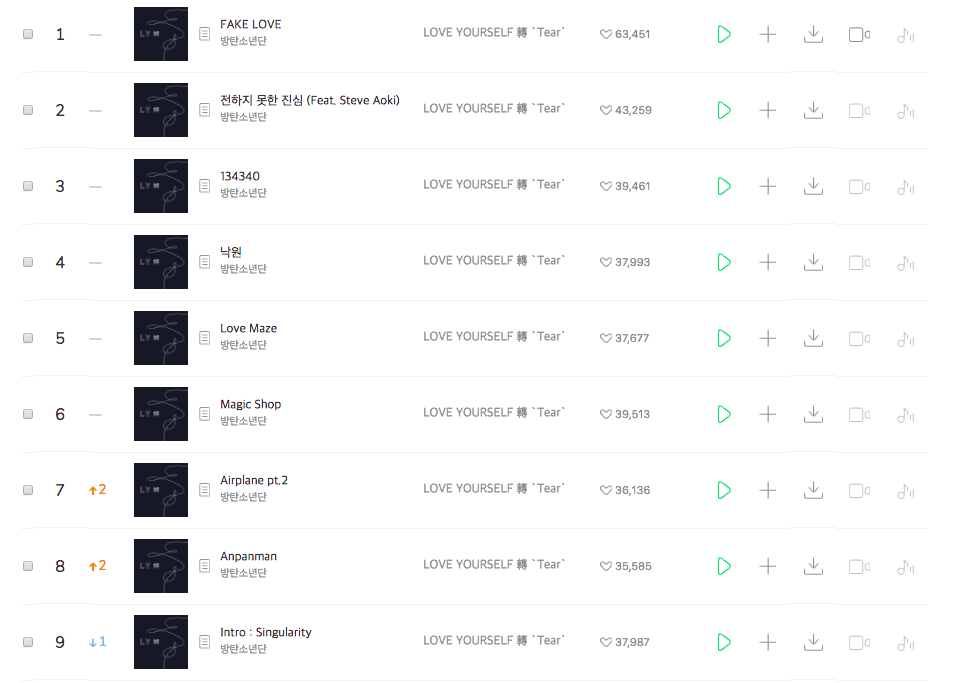View lyrics for Anpanman

[x=204, y=566]
